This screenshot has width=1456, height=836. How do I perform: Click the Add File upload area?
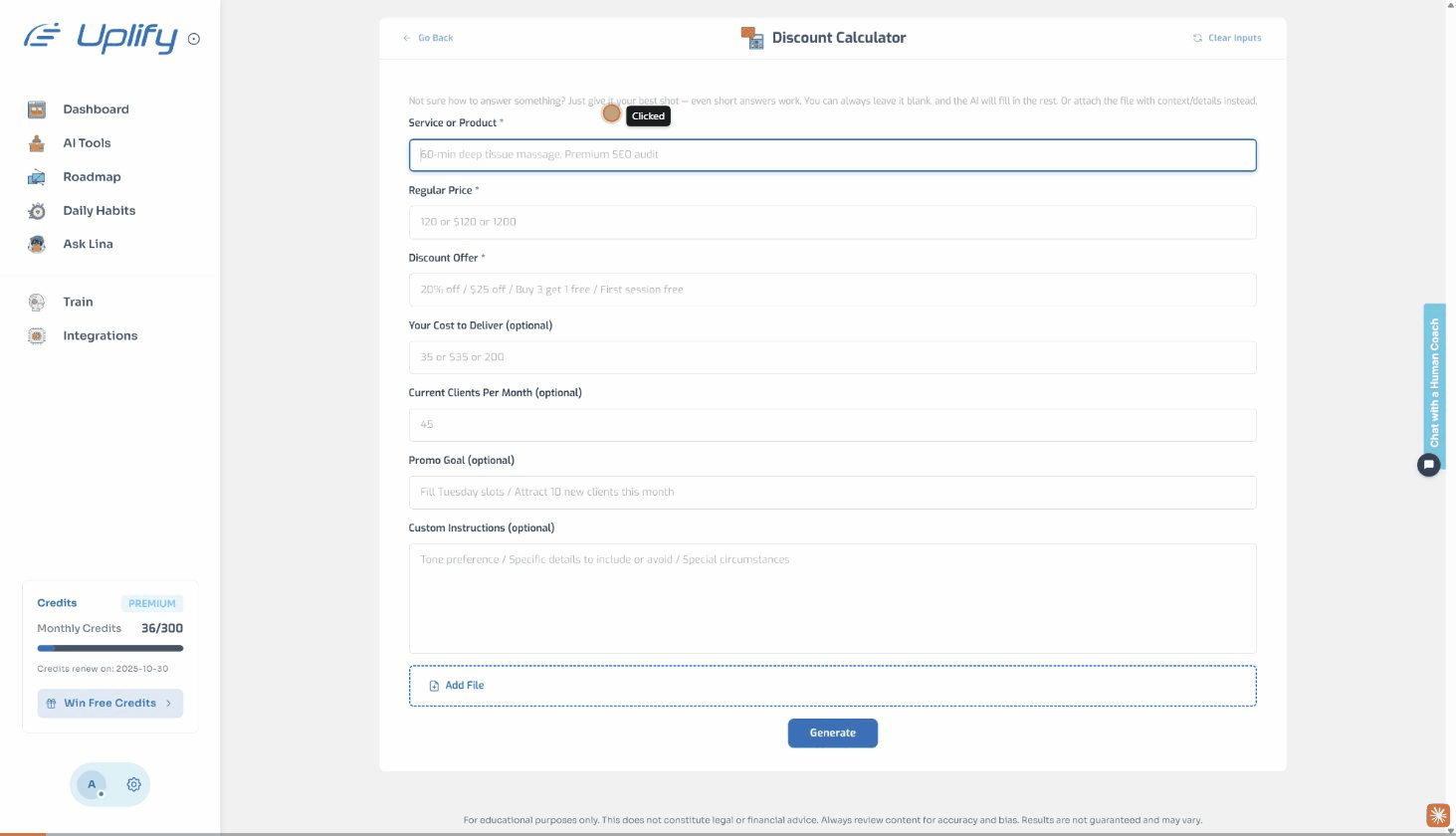(832, 686)
